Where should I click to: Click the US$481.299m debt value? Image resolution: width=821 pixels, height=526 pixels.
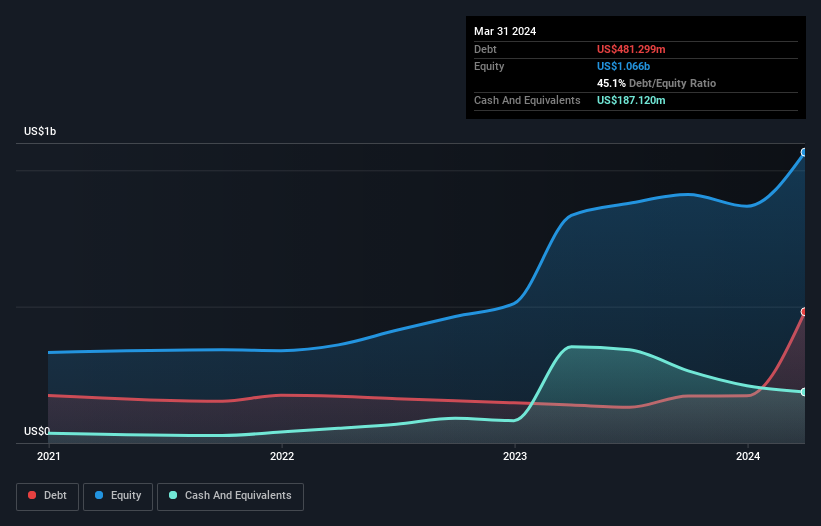point(631,49)
